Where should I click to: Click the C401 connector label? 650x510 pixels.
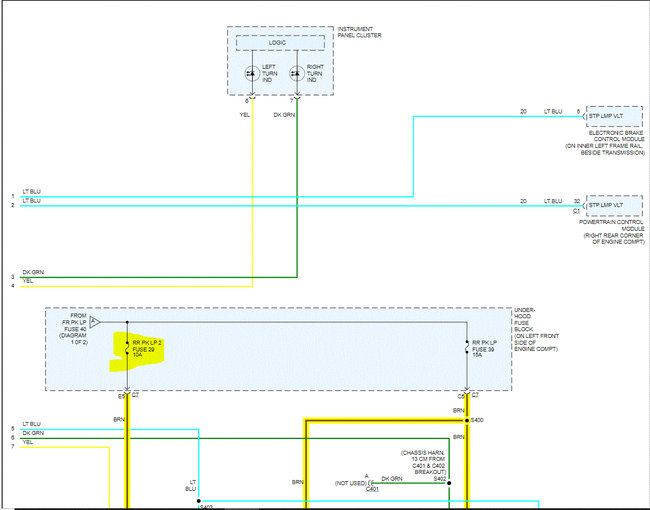[x=372, y=489]
